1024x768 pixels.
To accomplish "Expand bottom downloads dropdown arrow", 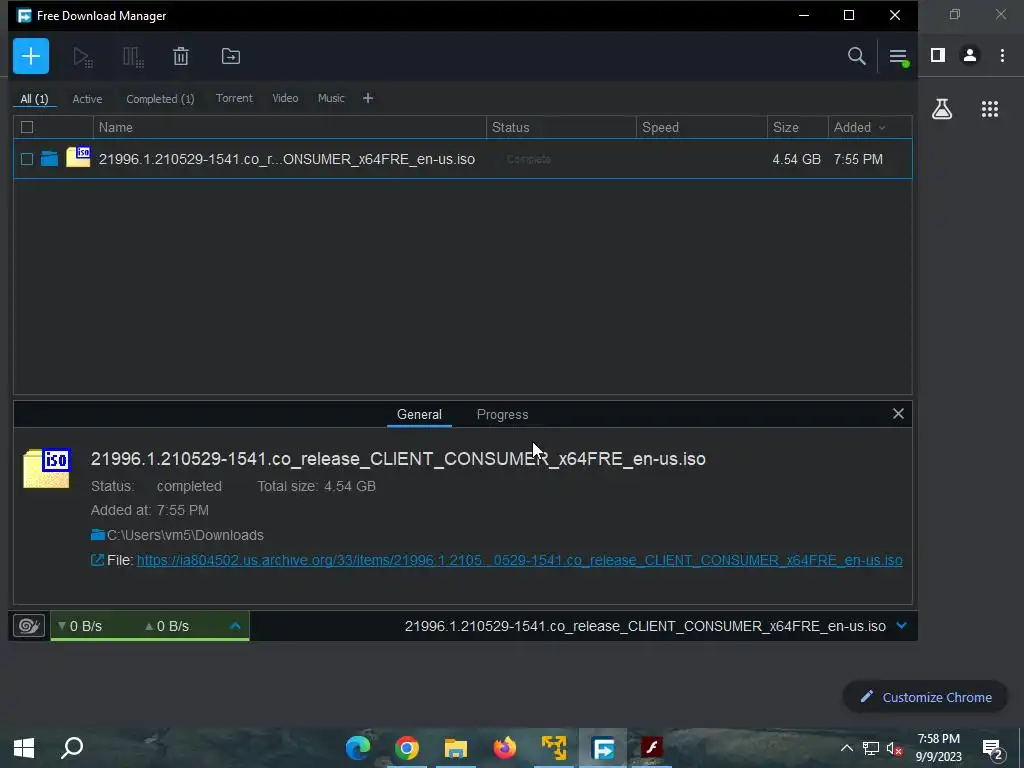I will (x=902, y=626).
